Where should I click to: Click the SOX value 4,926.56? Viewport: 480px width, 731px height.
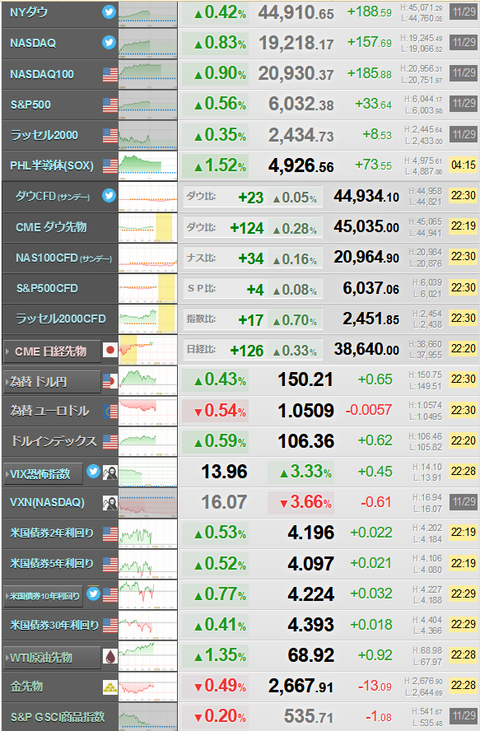point(301,166)
